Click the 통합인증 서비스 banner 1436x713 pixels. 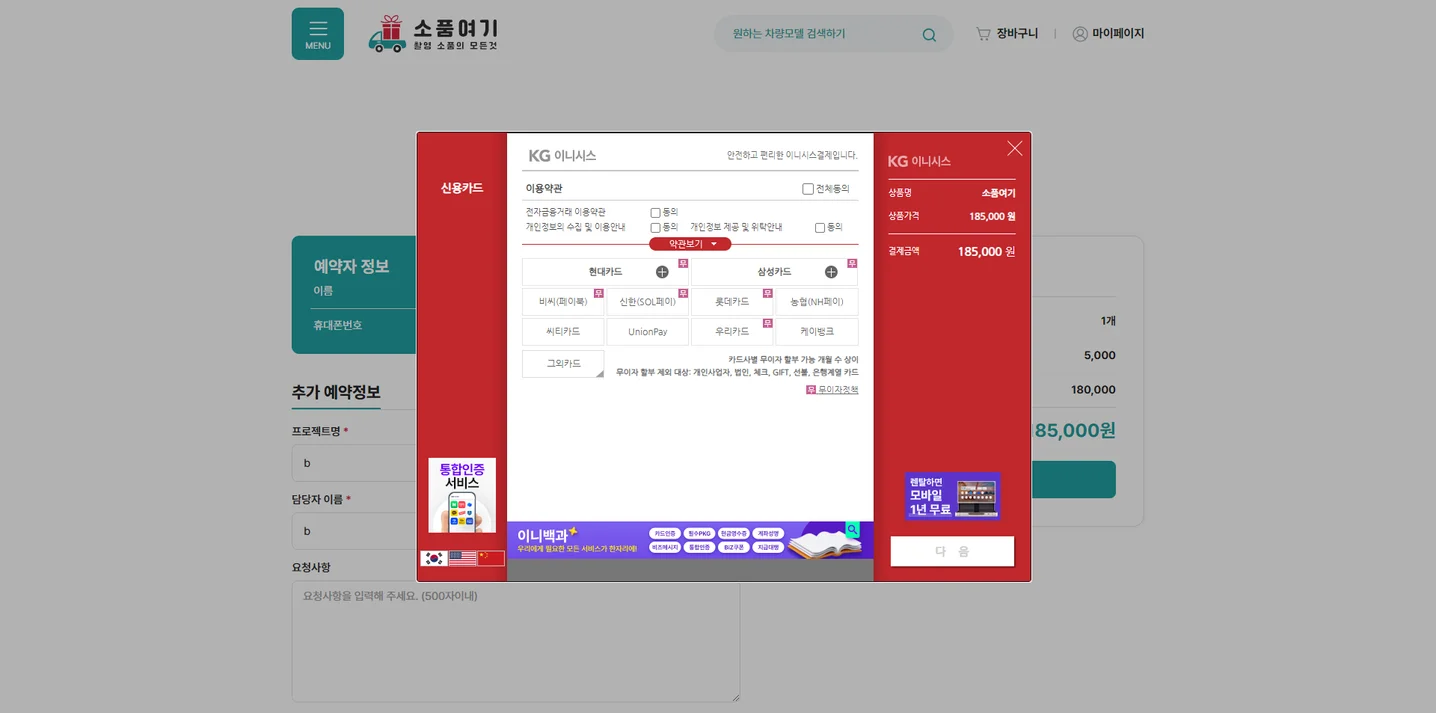[x=462, y=495]
